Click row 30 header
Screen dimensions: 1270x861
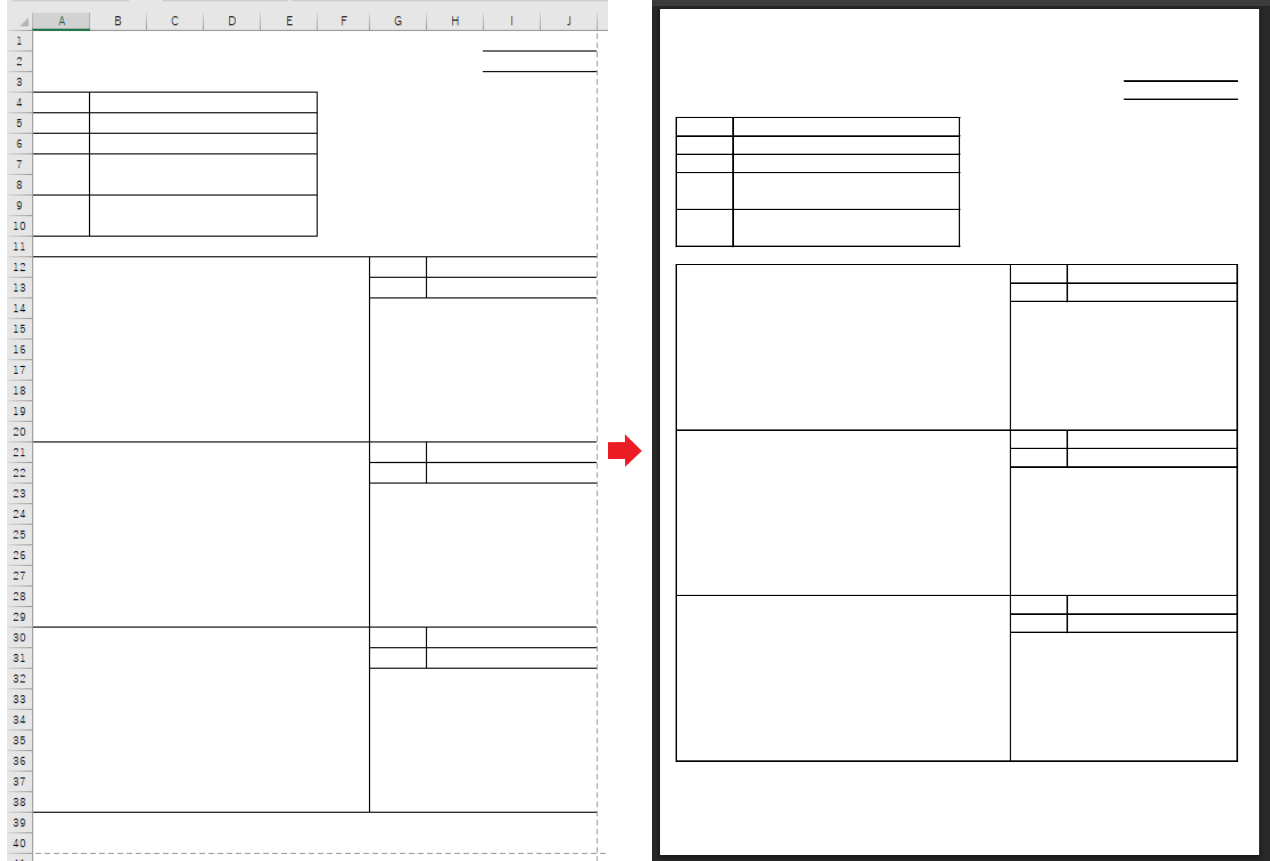tap(17, 637)
